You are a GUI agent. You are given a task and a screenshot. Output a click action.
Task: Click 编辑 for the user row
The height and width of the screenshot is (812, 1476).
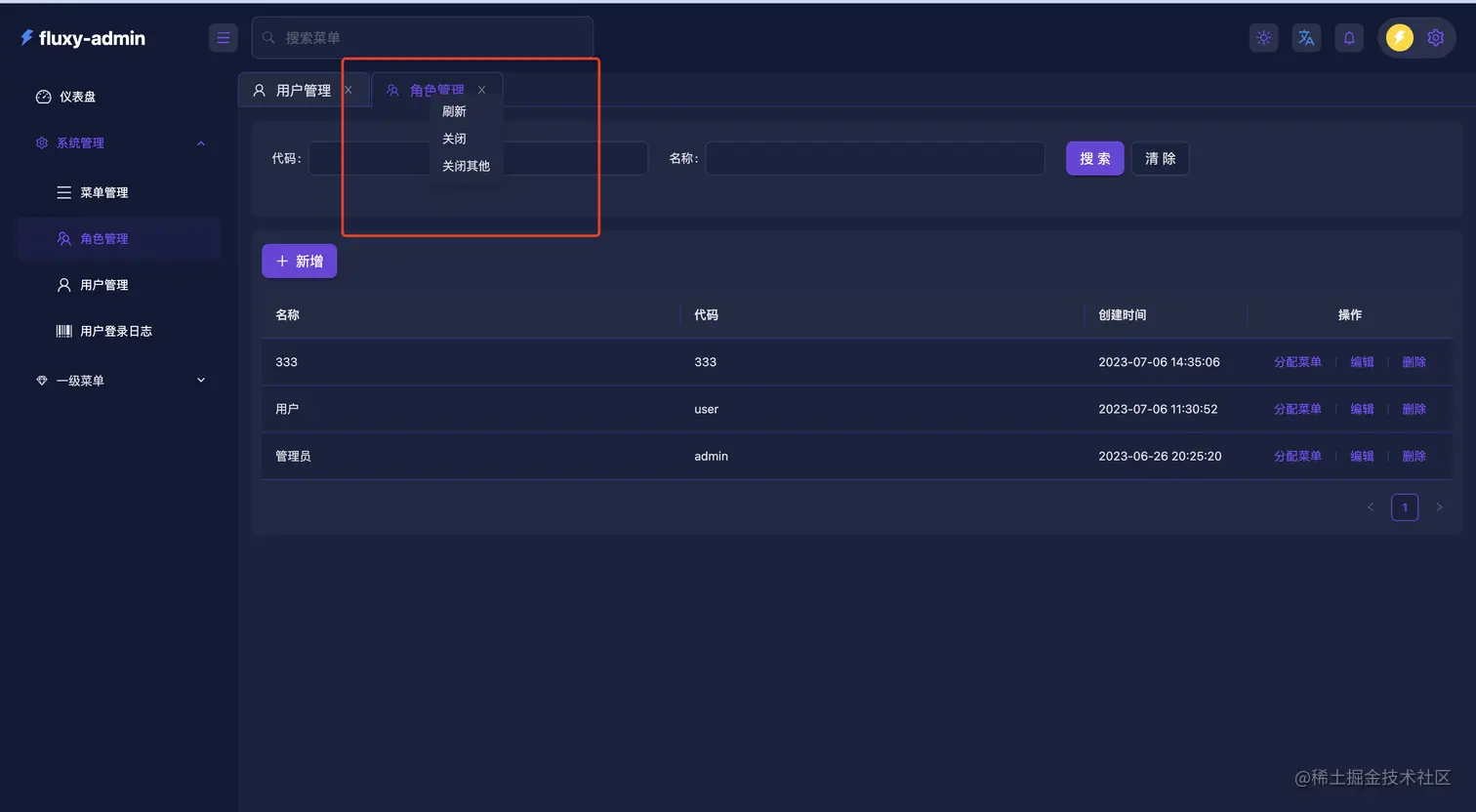point(1362,409)
